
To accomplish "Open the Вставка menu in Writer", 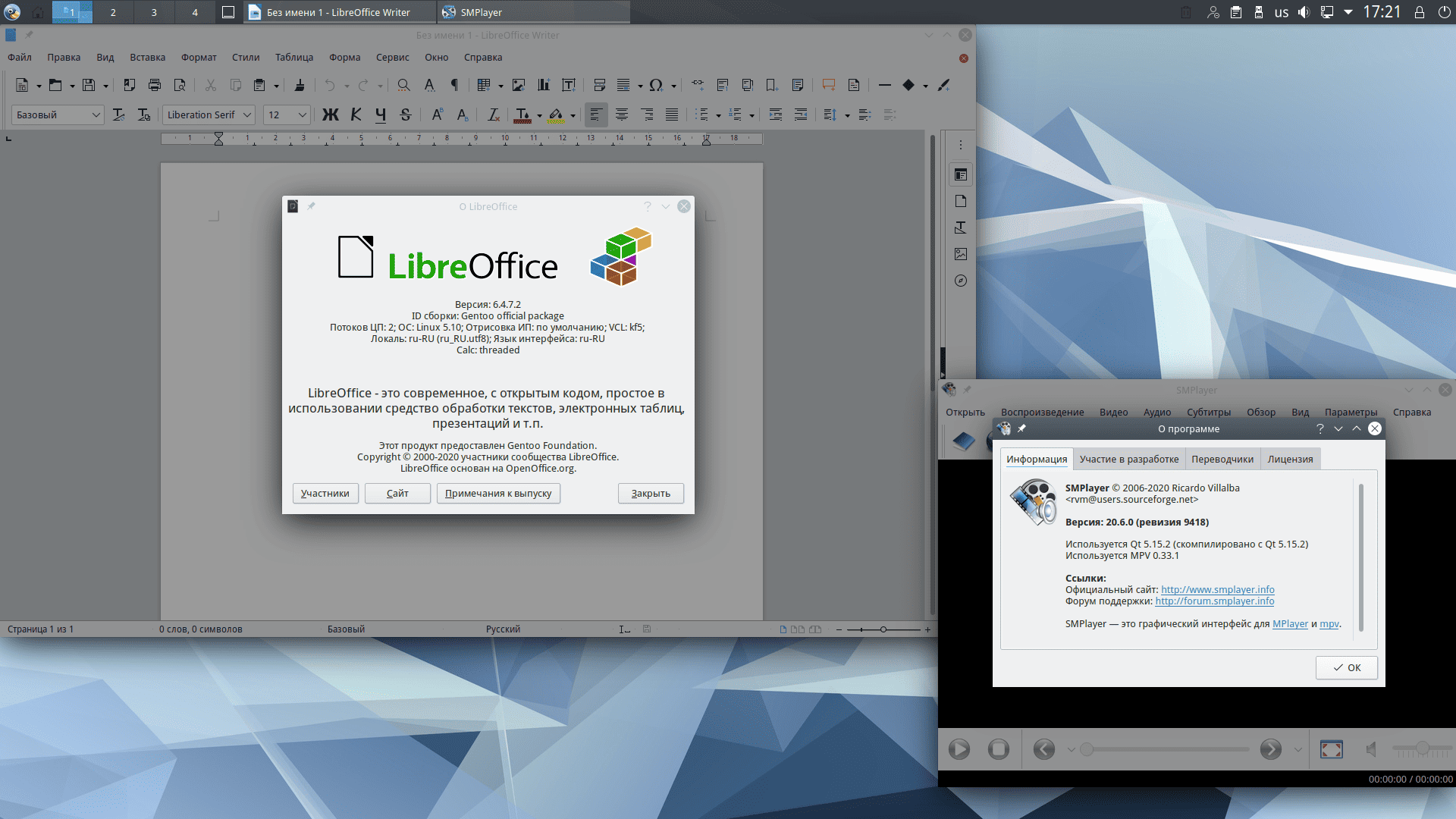I will (147, 58).
